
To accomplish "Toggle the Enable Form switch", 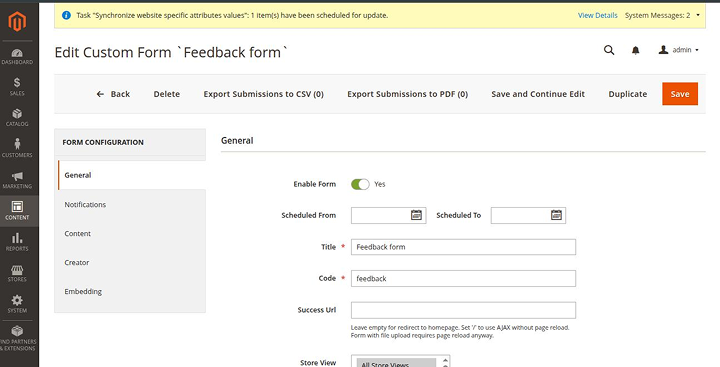I will tap(360, 184).
